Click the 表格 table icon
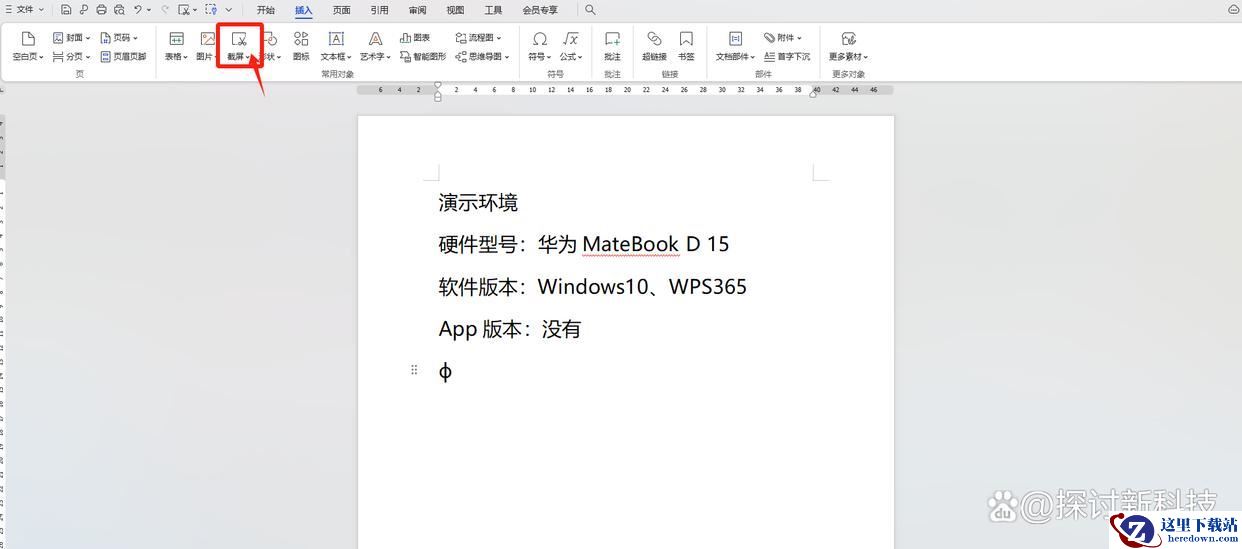 coord(176,39)
